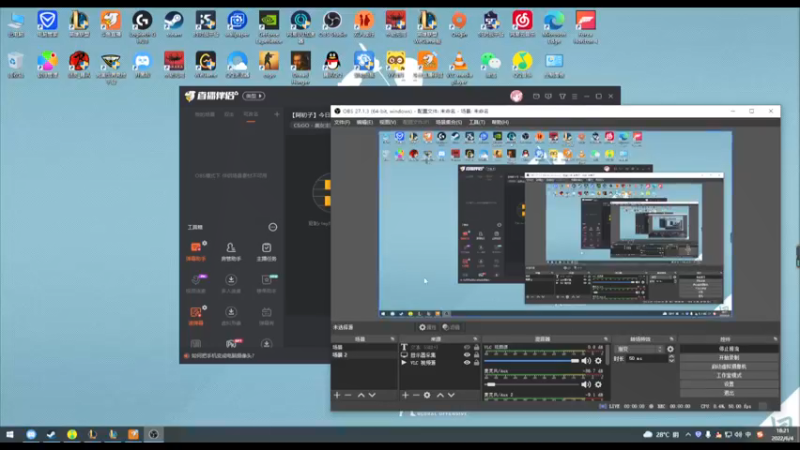
Task: Remove selected scene with minus icon
Action: click(348, 395)
